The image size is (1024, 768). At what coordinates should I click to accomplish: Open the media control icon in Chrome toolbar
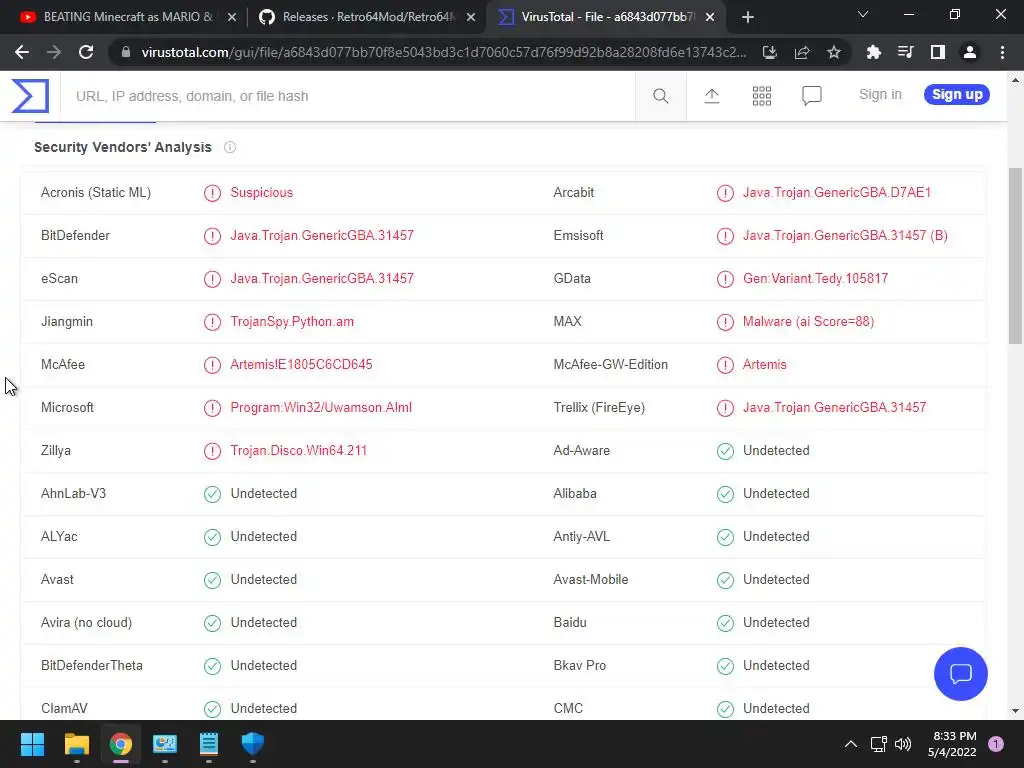point(905,52)
